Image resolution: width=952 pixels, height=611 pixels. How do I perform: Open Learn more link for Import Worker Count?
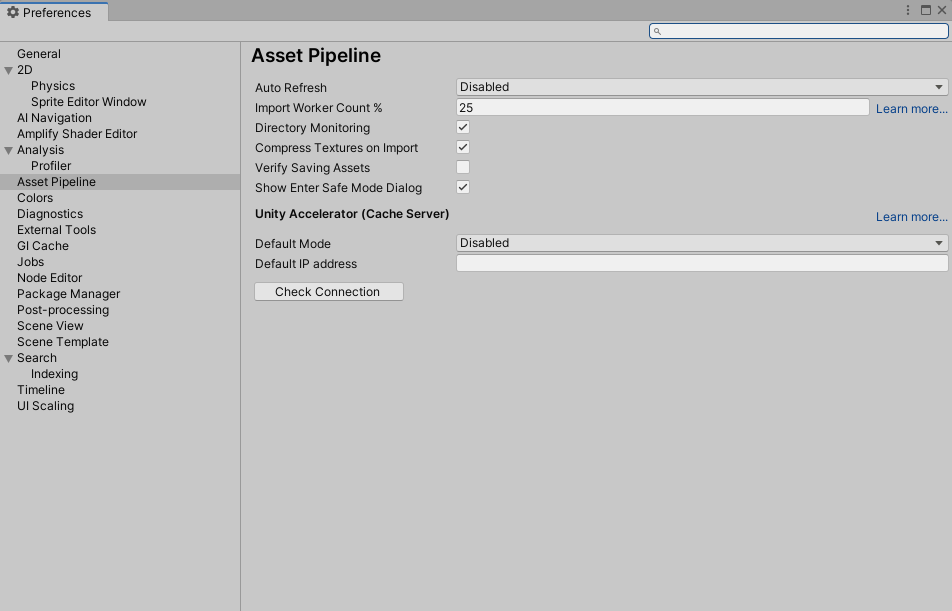[x=911, y=109]
